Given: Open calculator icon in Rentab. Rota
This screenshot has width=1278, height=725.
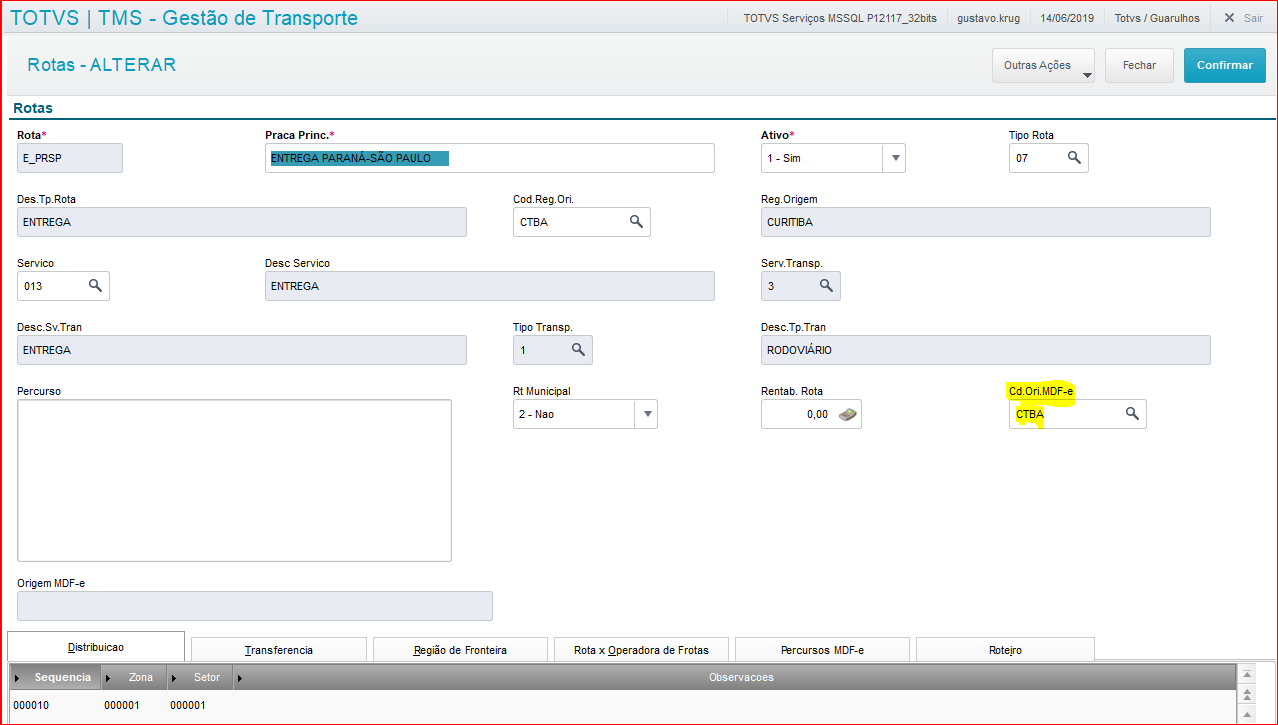Looking at the screenshot, I should pyautogui.click(x=847, y=414).
